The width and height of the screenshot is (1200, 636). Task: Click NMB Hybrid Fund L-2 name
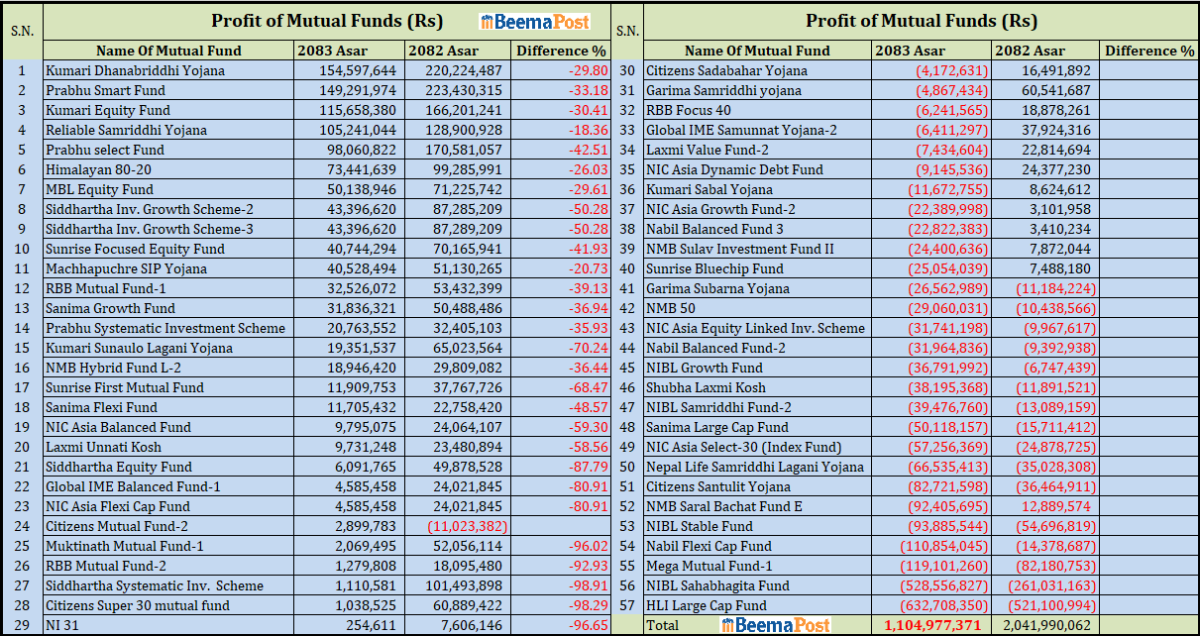point(114,368)
